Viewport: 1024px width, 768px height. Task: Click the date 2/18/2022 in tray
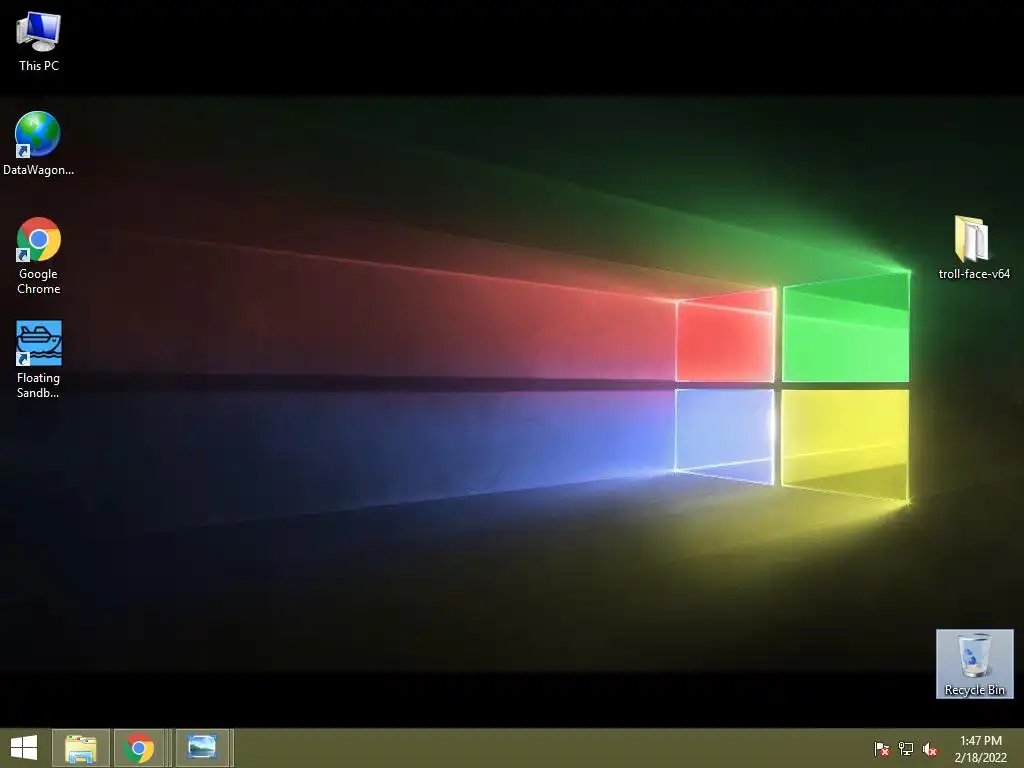pyautogui.click(x=980, y=758)
